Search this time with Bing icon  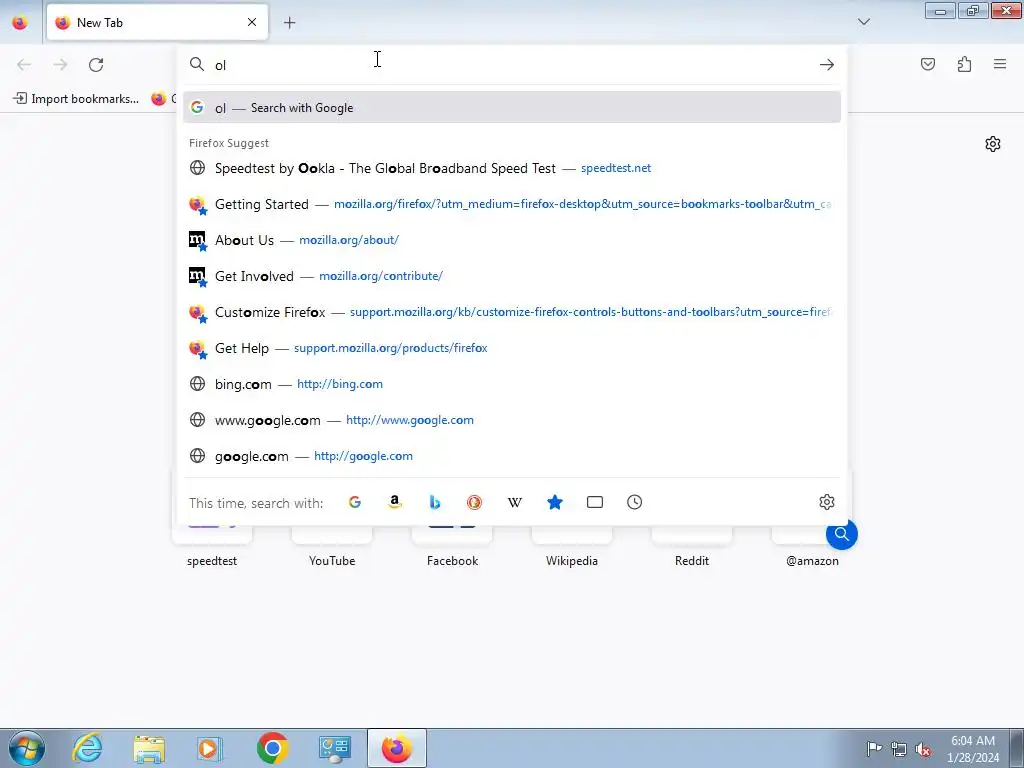[x=434, y=502]
